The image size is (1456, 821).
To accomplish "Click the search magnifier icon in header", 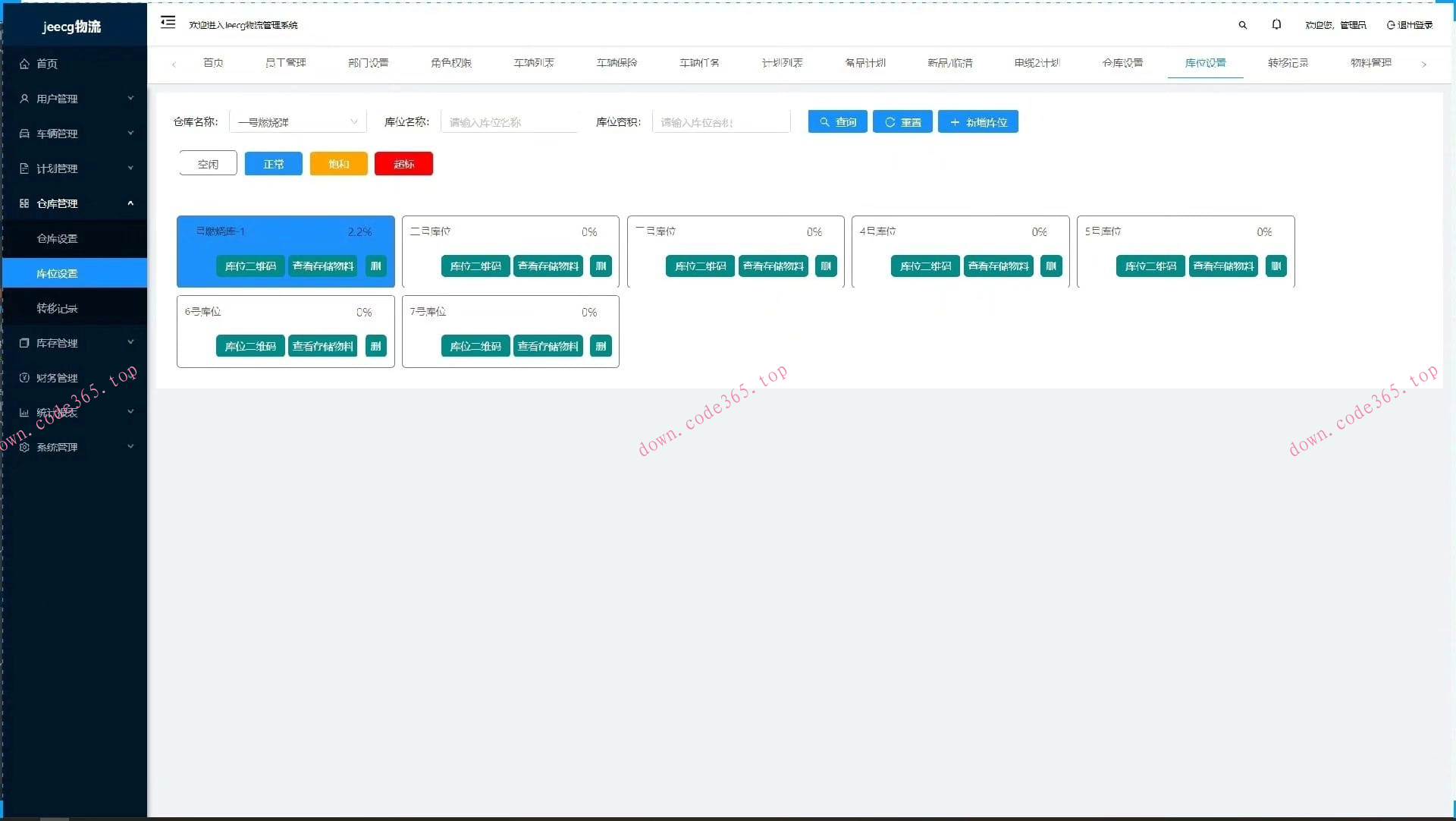I will [x=1242, y=25].
